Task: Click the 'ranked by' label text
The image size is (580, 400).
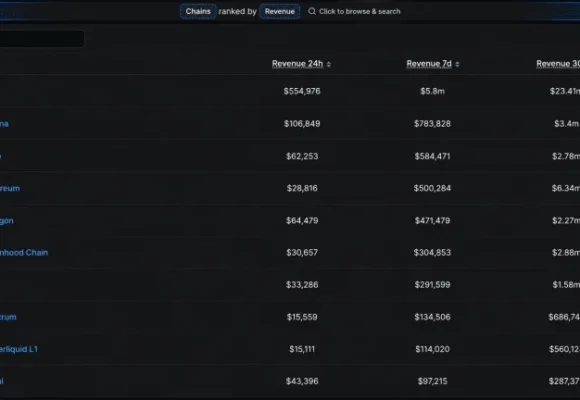Action: coord(237,11)
